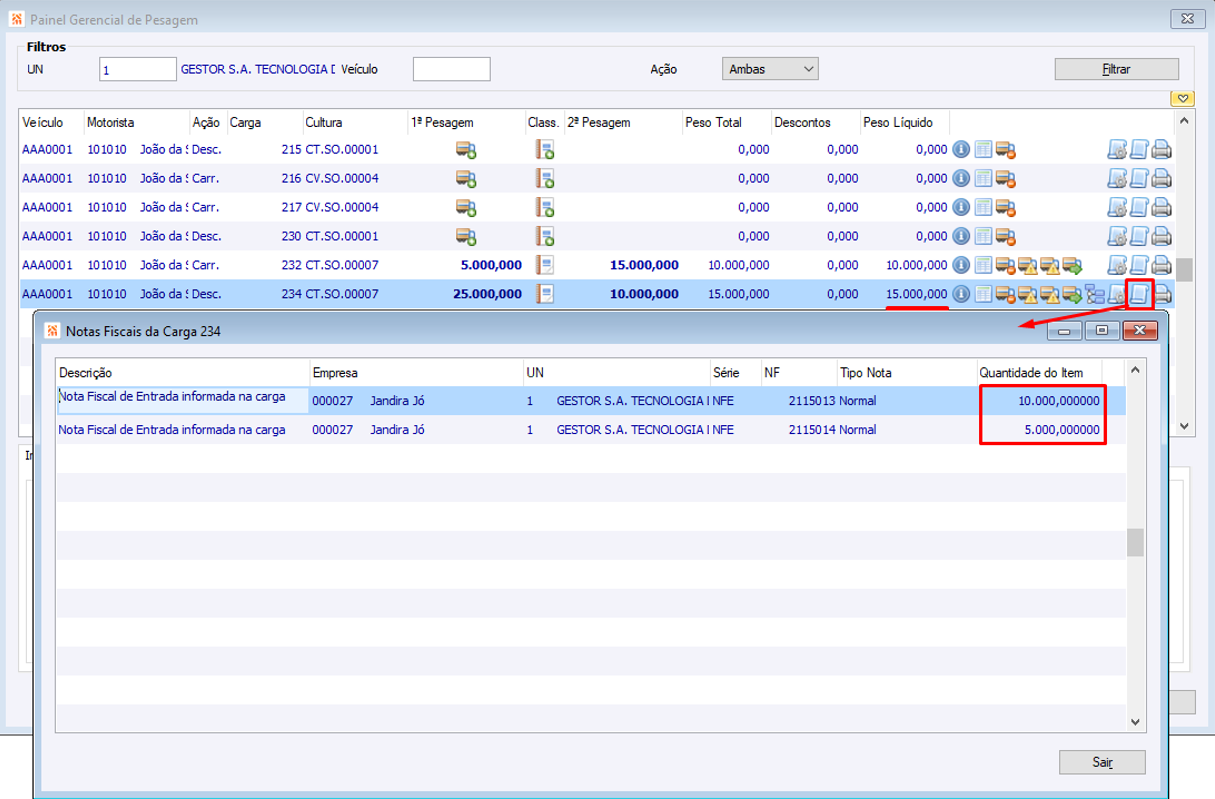Start first weighing for carga 217

click(x=466, y=208)
